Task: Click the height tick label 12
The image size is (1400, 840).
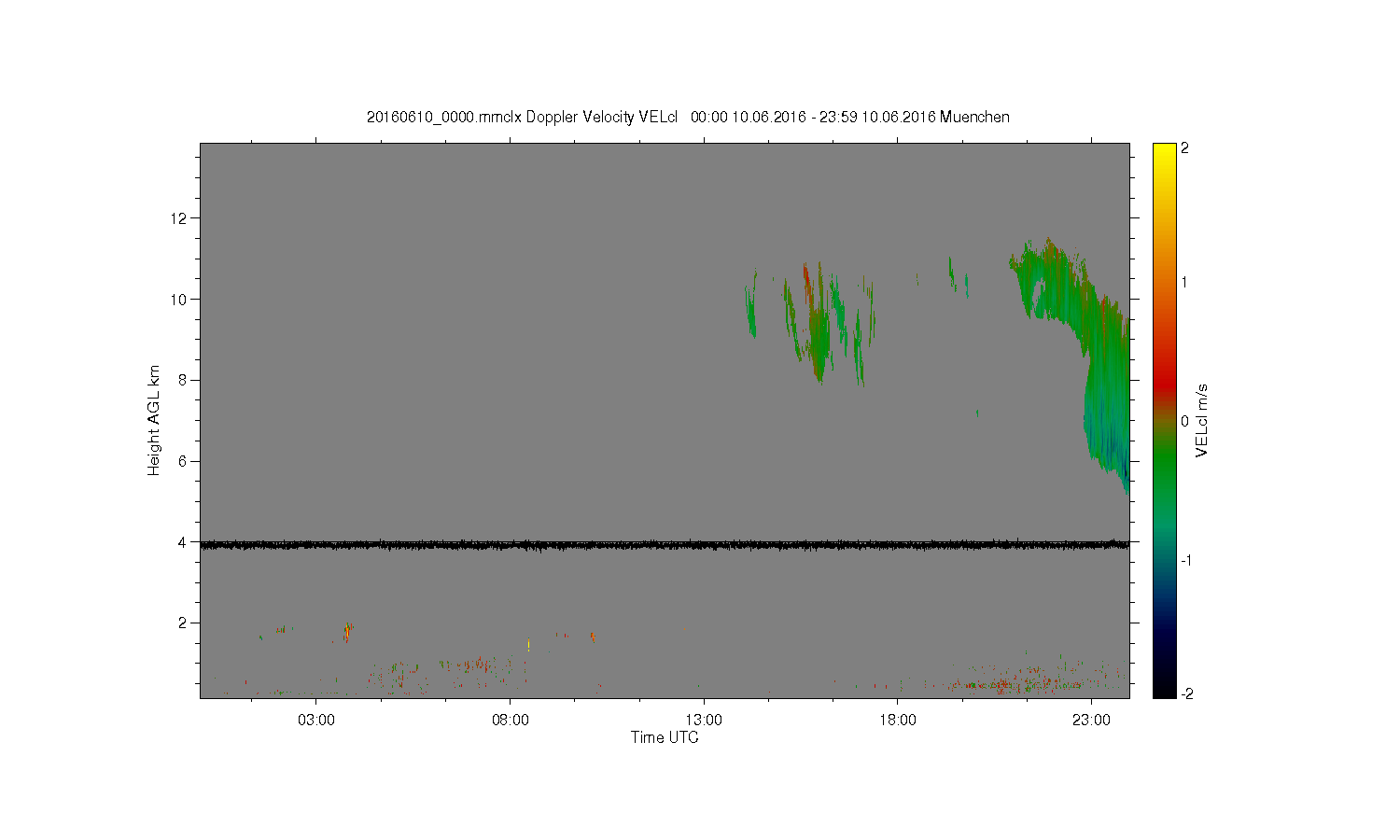Action: click(179, 218)
